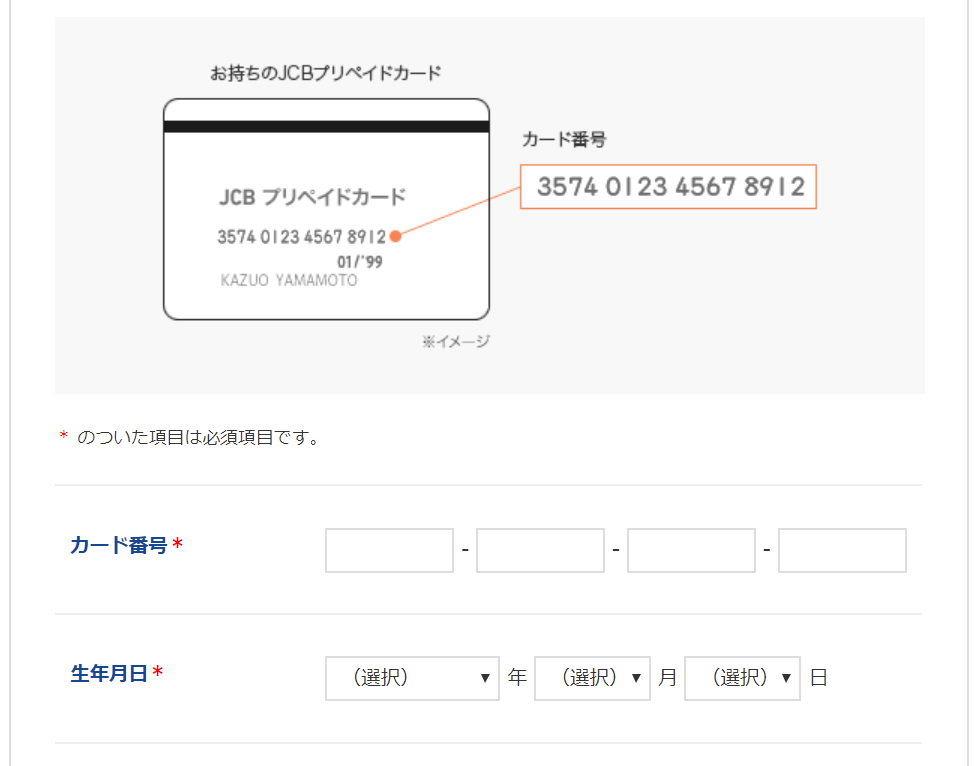974x766 pixels.
Task: Click the card number printed on the sample card
Action: [301, 237]
